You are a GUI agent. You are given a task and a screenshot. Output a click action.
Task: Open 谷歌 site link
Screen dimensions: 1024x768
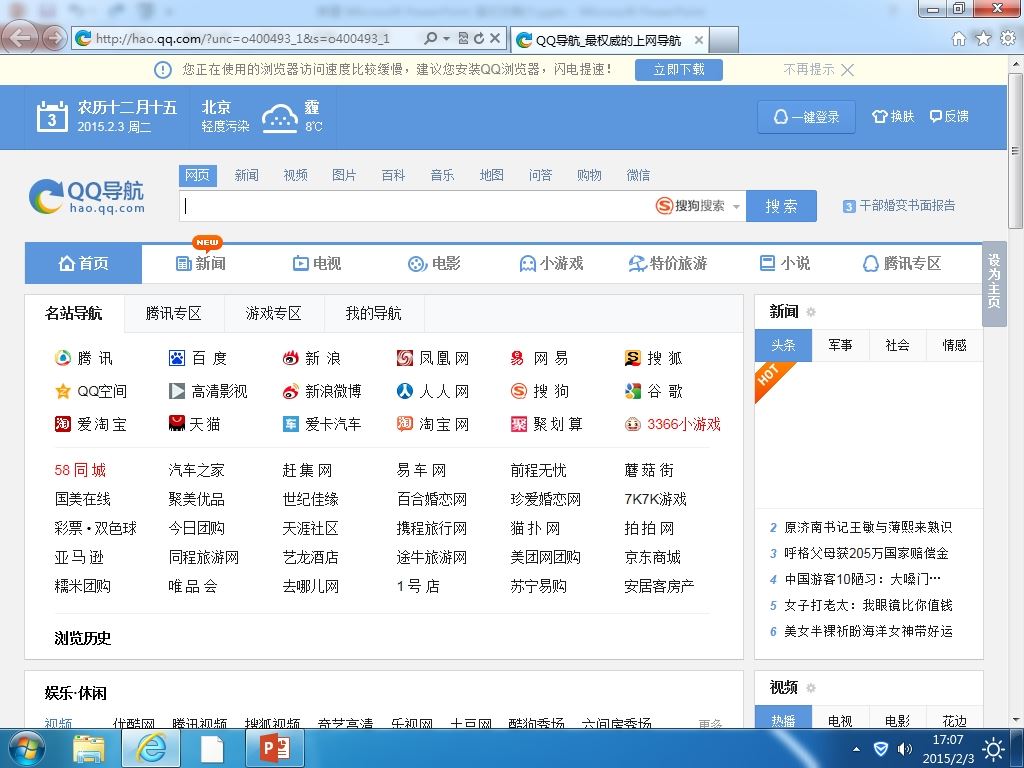pyautogui.click(x=654, y=391)
